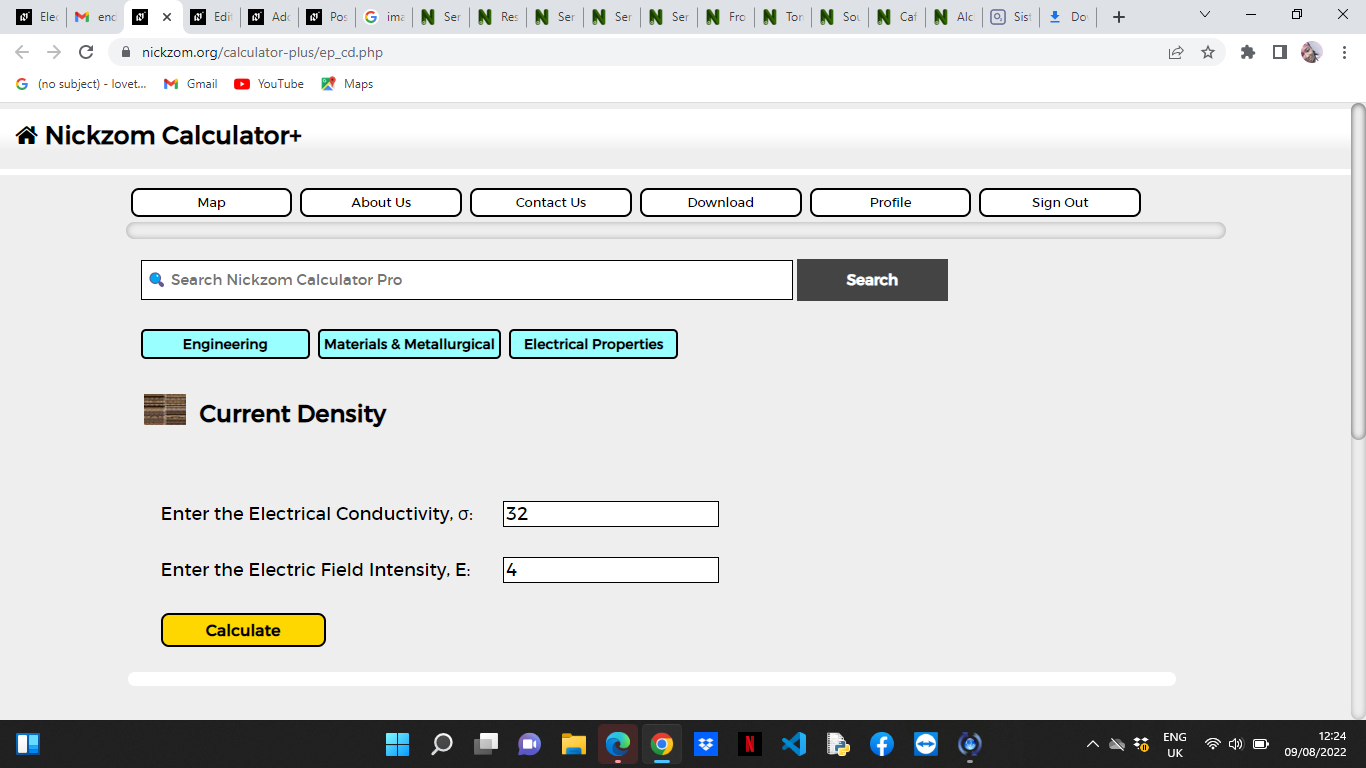Open Microsoft Edge from the taskbar
Image resolution: width=1366 pixels, height=768 pixels.
[x=618, y=744]
